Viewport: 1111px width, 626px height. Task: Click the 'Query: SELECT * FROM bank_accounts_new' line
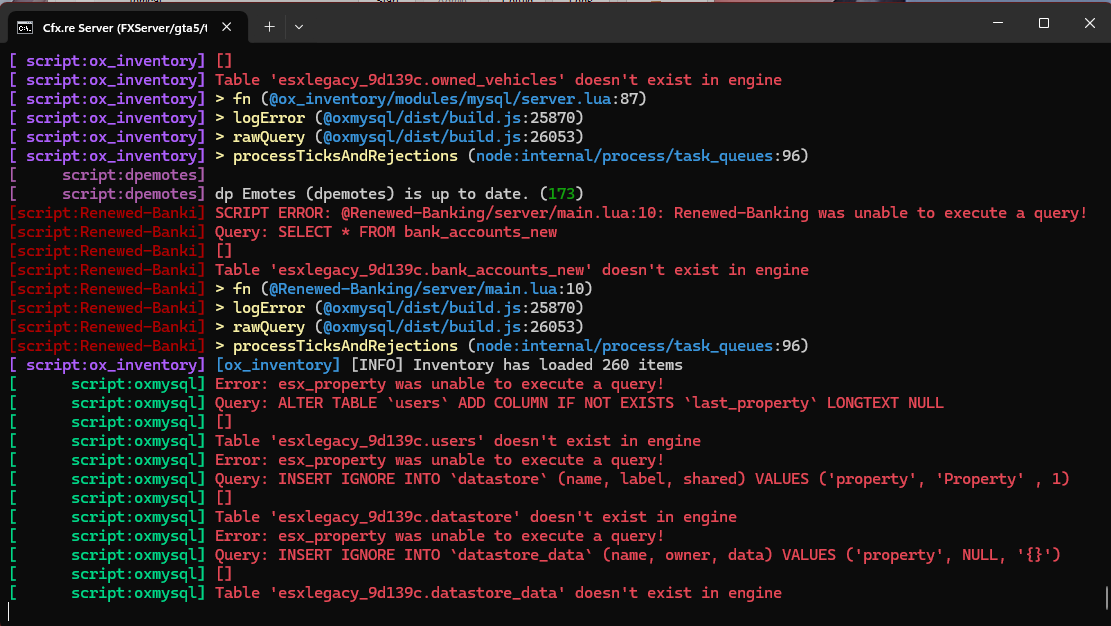[386, 232]
